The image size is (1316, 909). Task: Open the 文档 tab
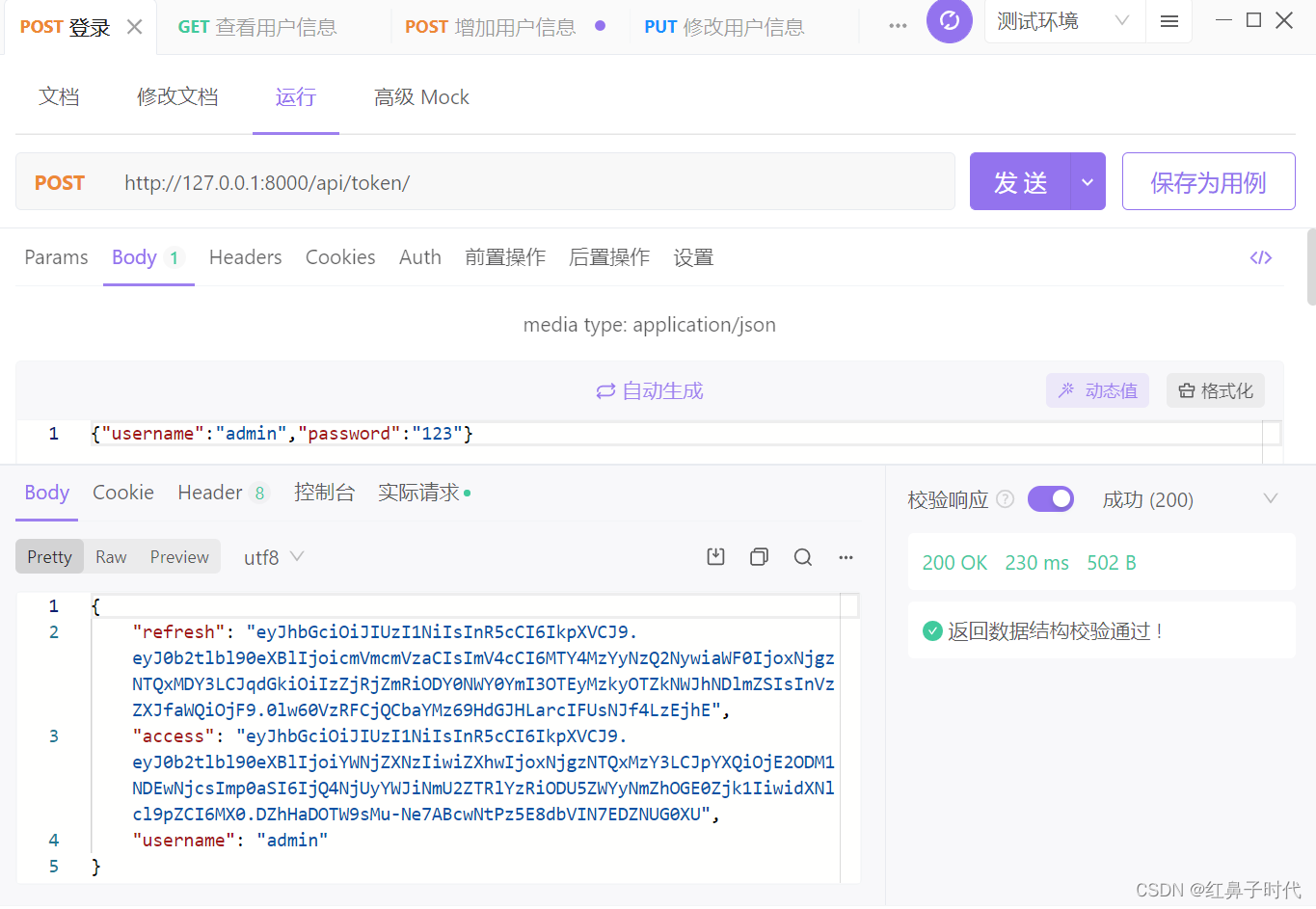(59, 96)
